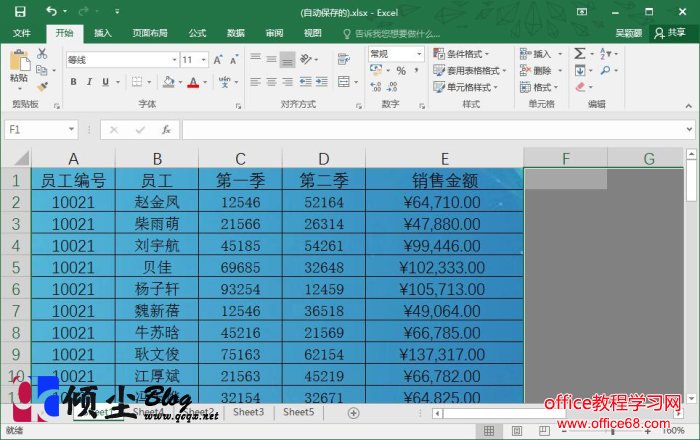Click Increase Indent icon

[321, 82]
